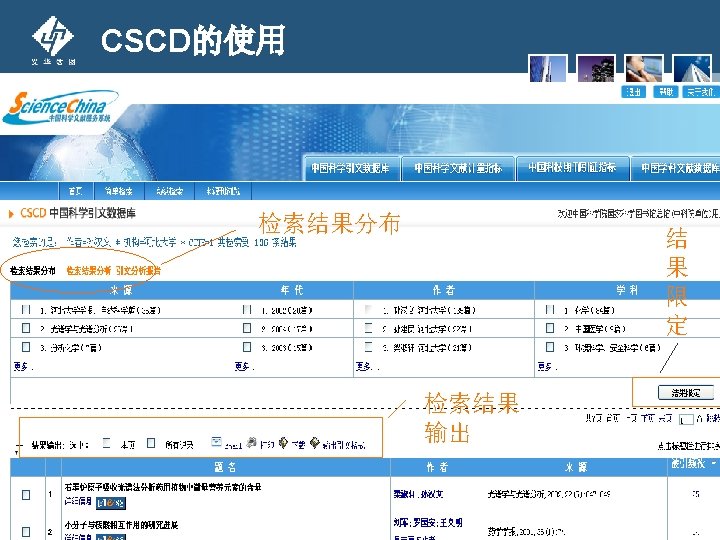This screenshot has width=720, height=540.
Task: Check the second subject row checkbox
Action: click(550, 328)
